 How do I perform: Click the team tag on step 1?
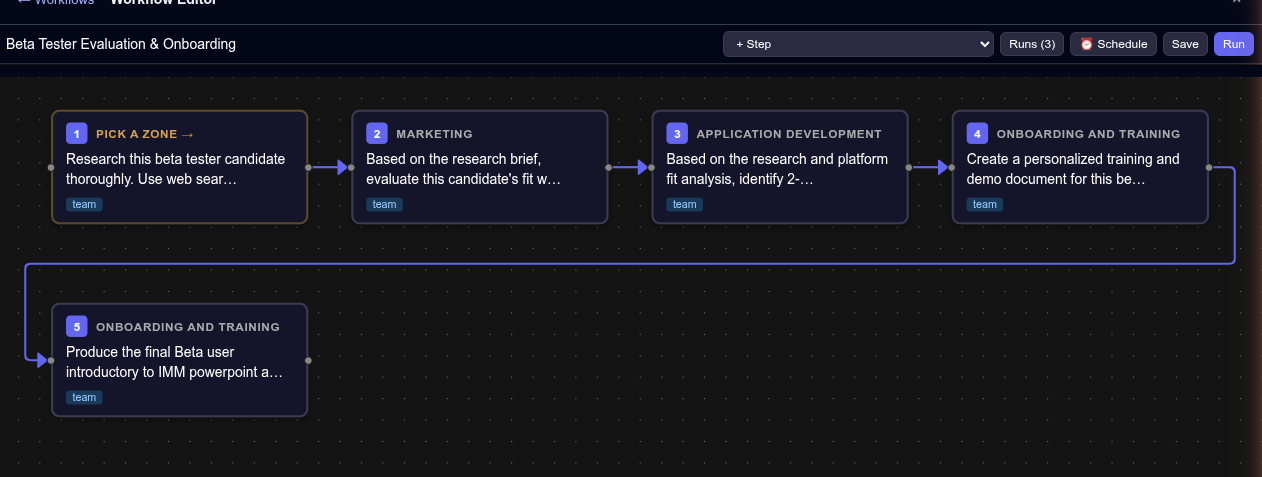tap(84, 204)
